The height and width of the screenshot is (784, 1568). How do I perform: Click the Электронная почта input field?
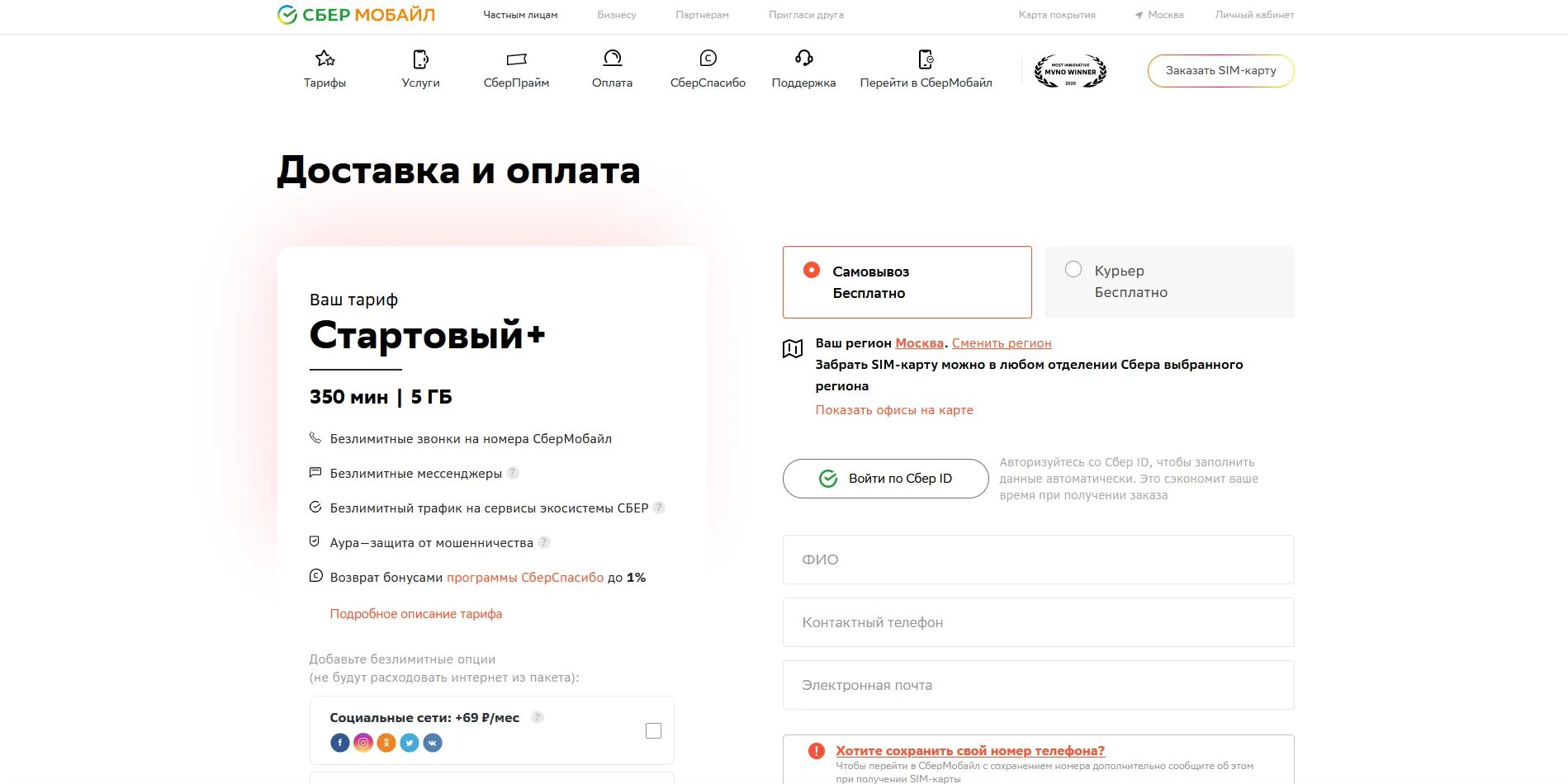1039,685
